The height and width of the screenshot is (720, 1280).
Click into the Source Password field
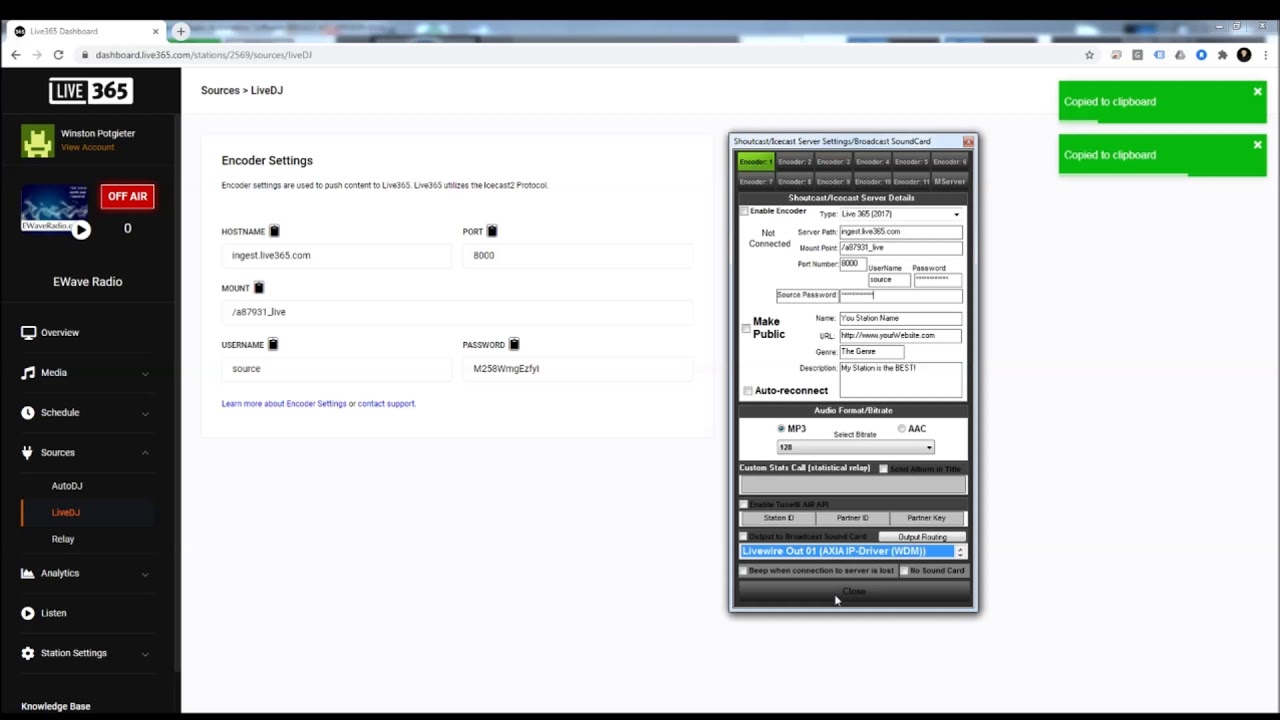[x=900, y=295]
